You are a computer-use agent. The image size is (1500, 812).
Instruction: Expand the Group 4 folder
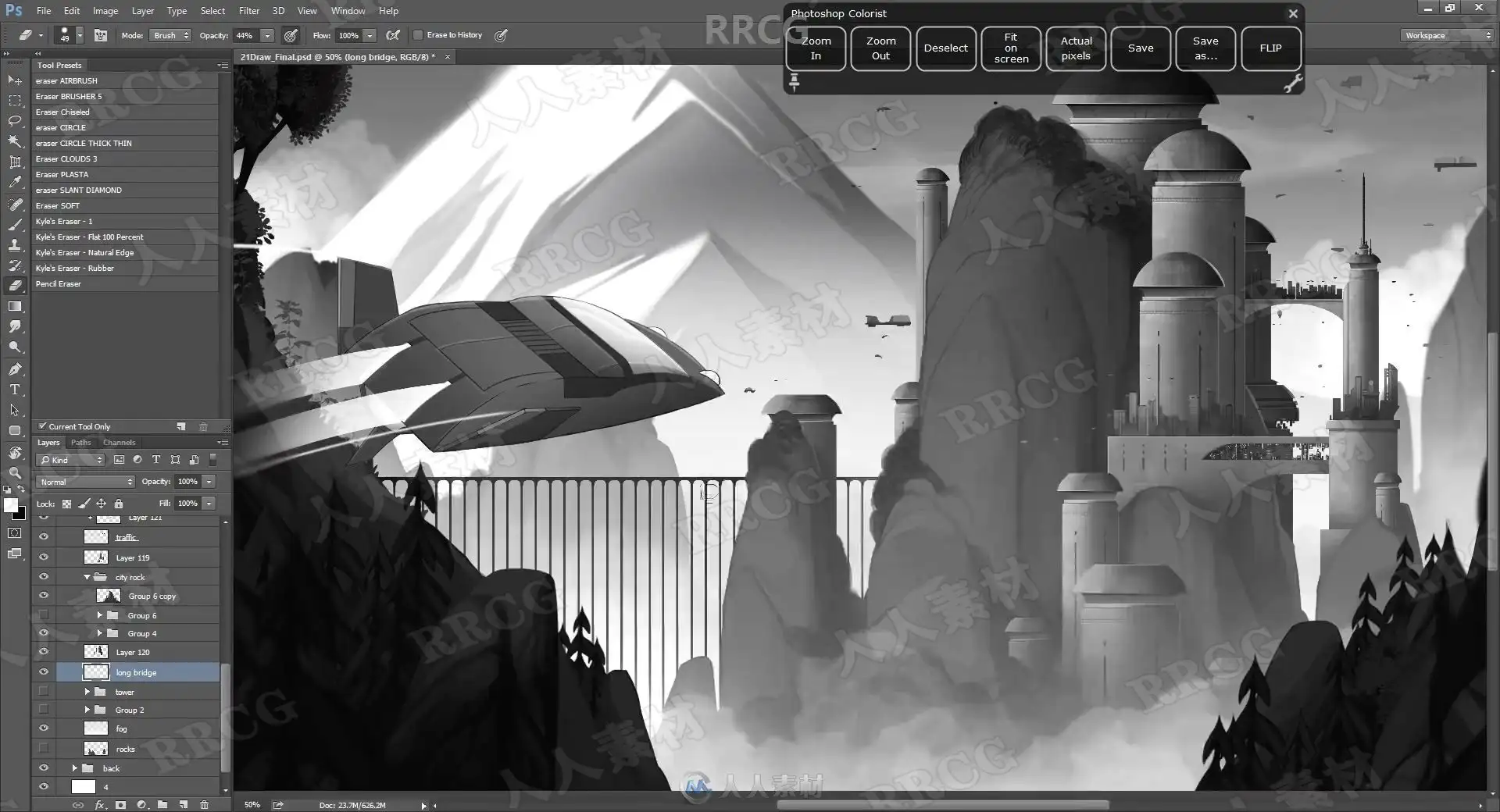pyautogui.click(x=99, y=633)
